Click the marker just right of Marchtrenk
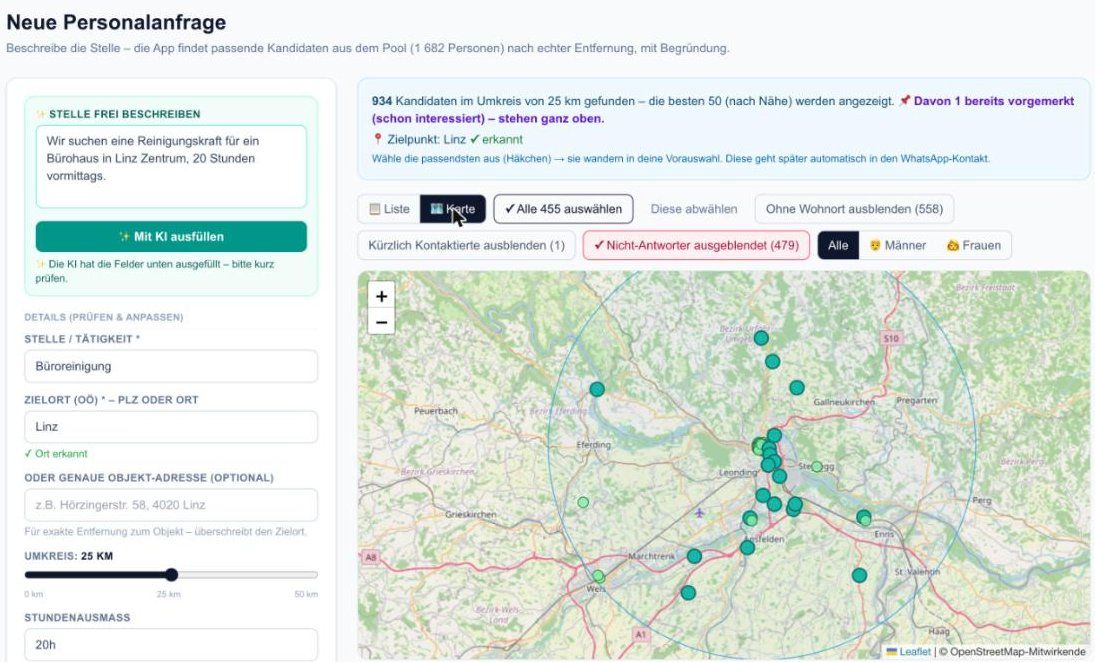Screen dimensions: 1095x662 (x=694, y=557)
